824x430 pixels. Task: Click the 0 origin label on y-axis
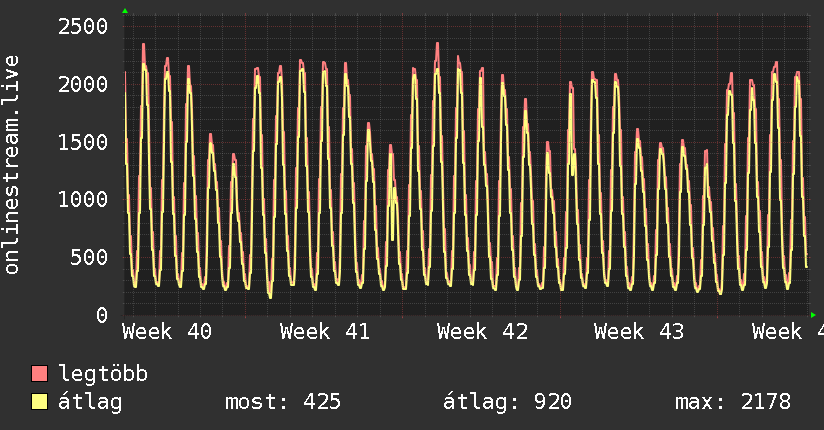pos(101,316)
